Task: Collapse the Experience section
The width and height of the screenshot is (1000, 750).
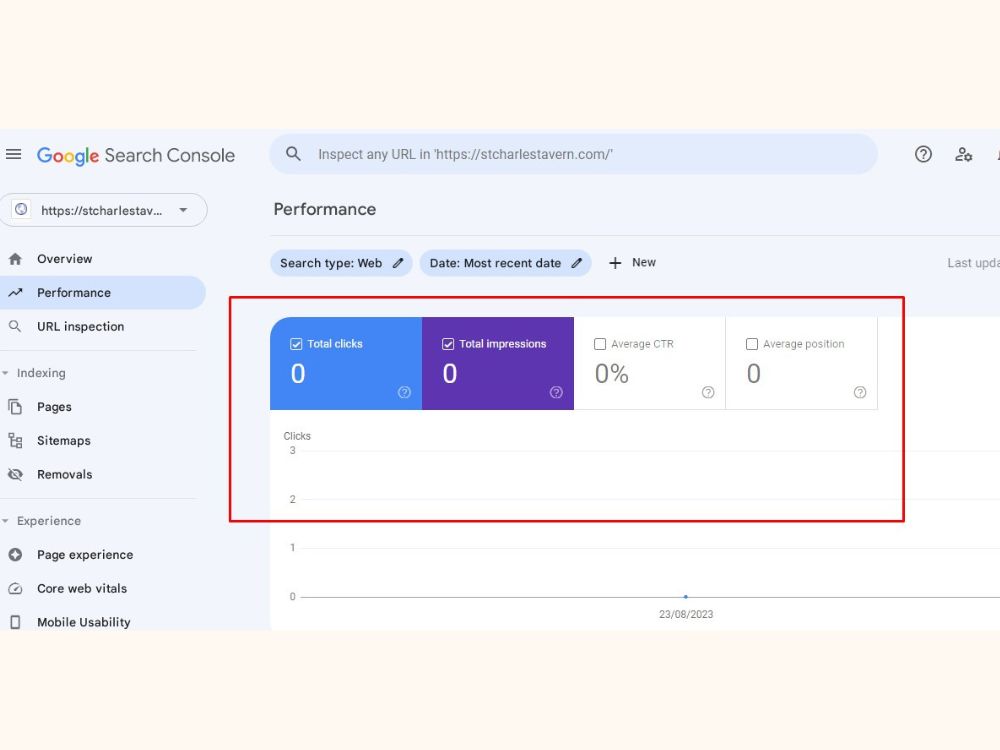Action: pyautogui.click(x=5, y=521)
